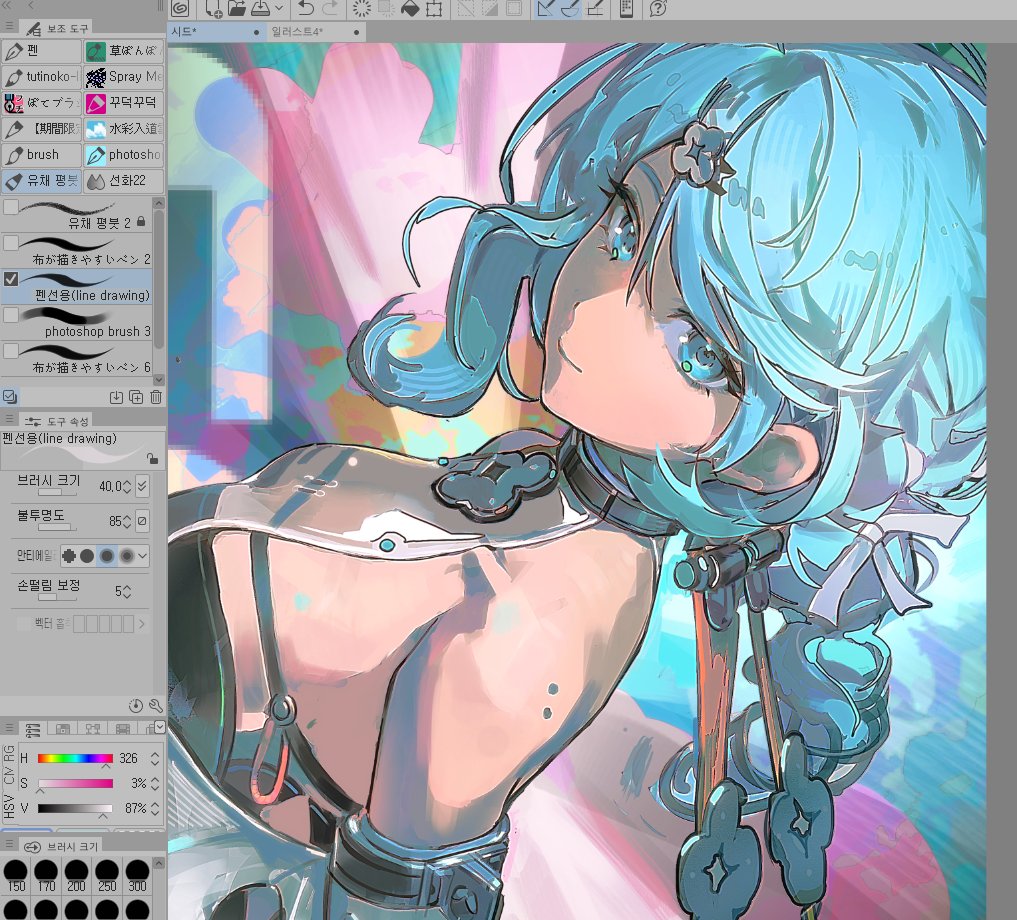The width and height of the screenshot is (1017, 920).
Task: Open the 보조 도구 panel tab
Action: pos(58,29)
